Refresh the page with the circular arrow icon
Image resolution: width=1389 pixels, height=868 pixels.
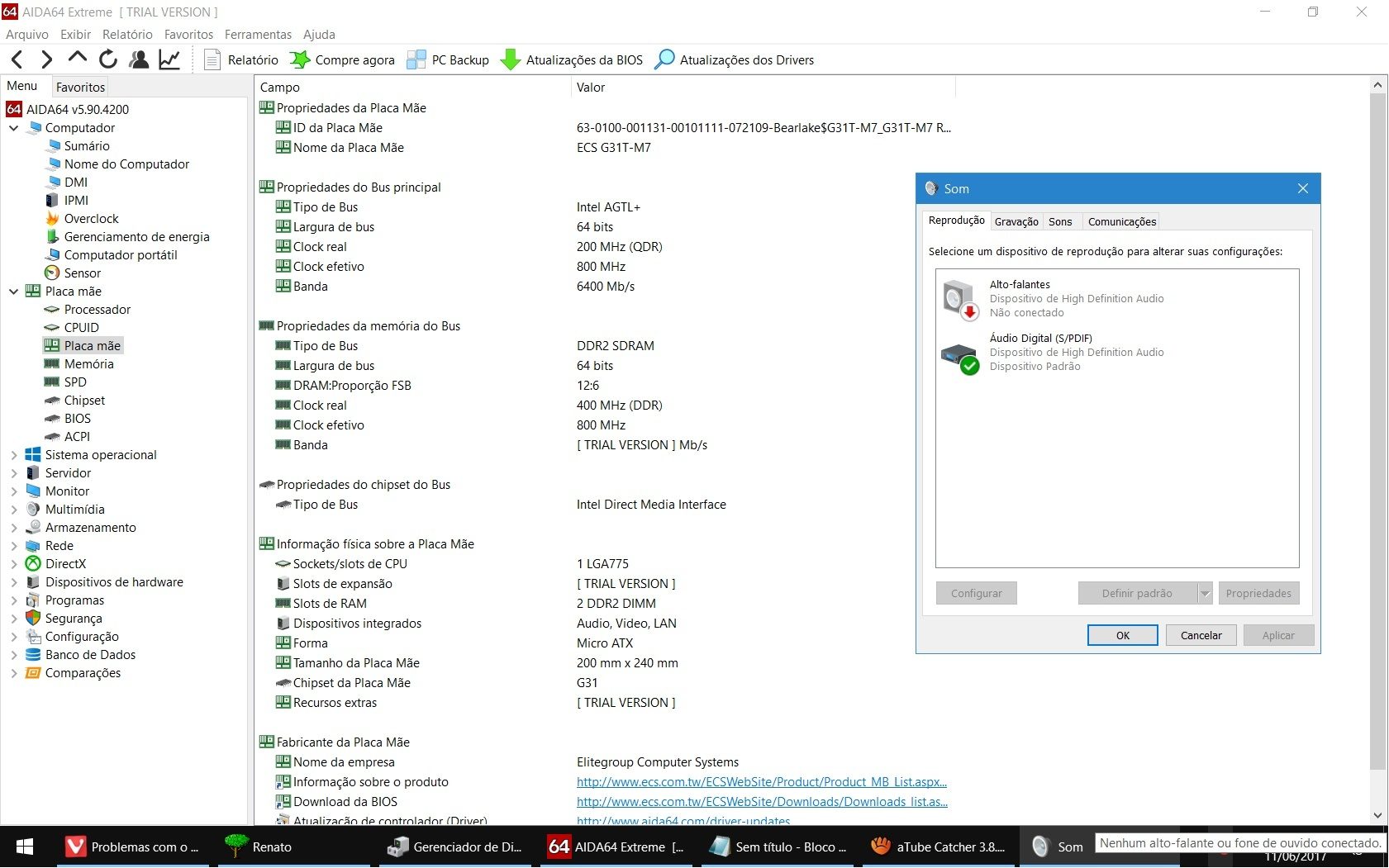point(108,59)
